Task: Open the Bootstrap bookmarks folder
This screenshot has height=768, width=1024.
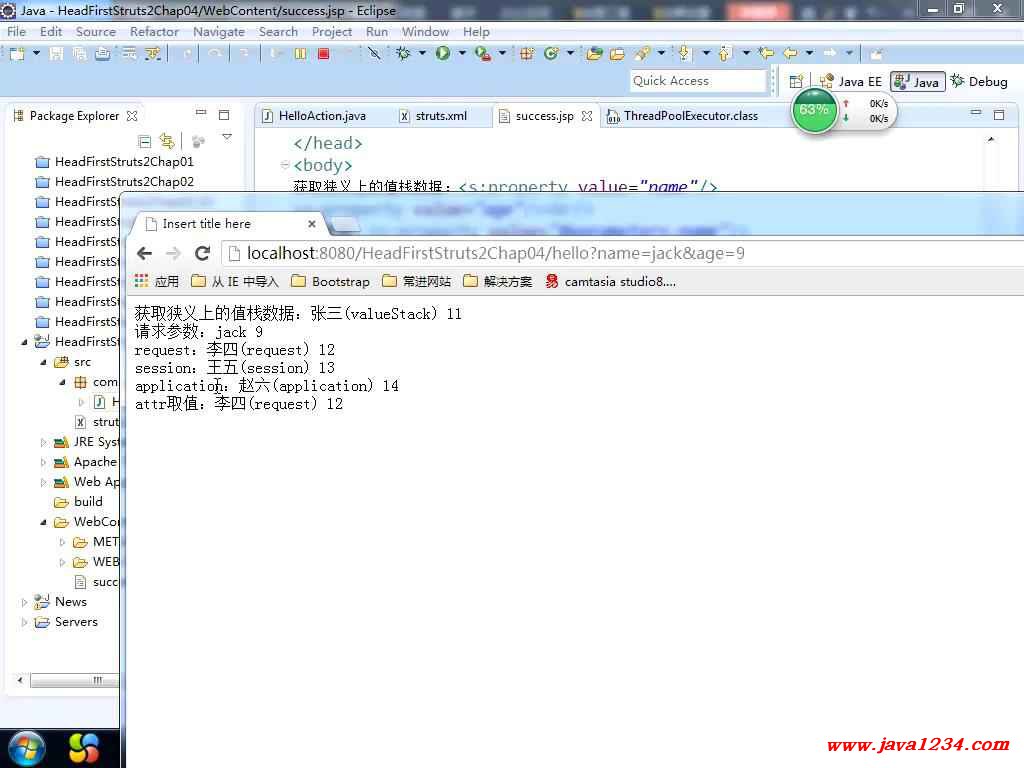Action: click(330, 281)
